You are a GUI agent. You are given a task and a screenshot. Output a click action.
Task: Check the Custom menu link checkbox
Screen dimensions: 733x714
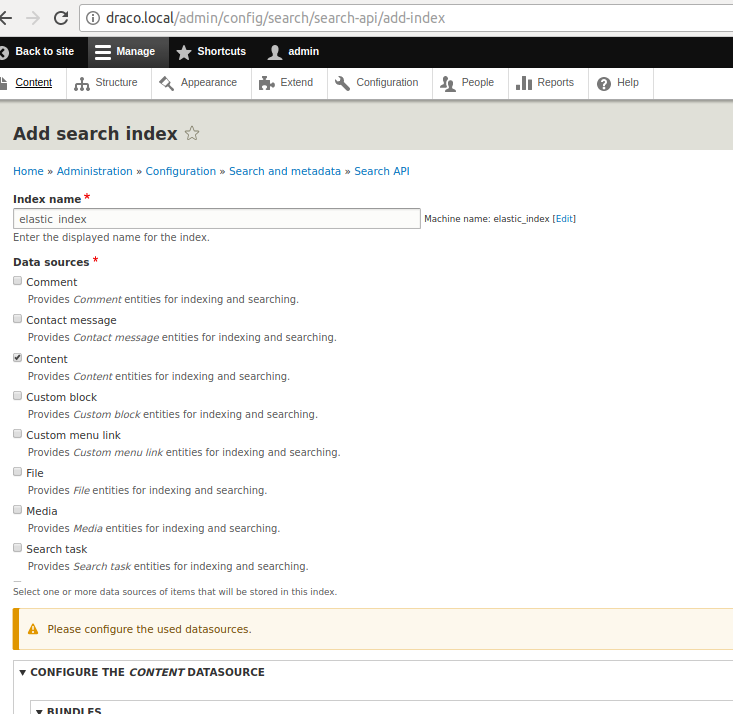point(18,433)
